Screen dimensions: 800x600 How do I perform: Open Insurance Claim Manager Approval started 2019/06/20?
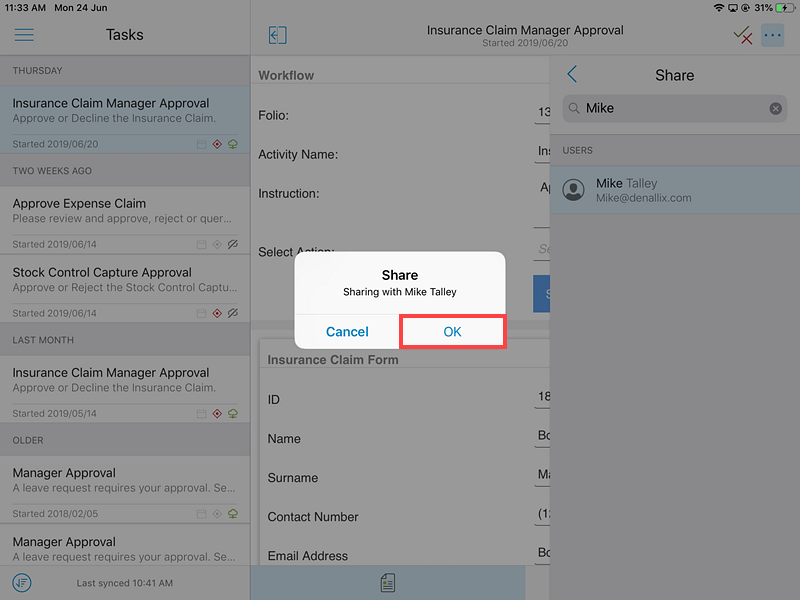point(125,119)
